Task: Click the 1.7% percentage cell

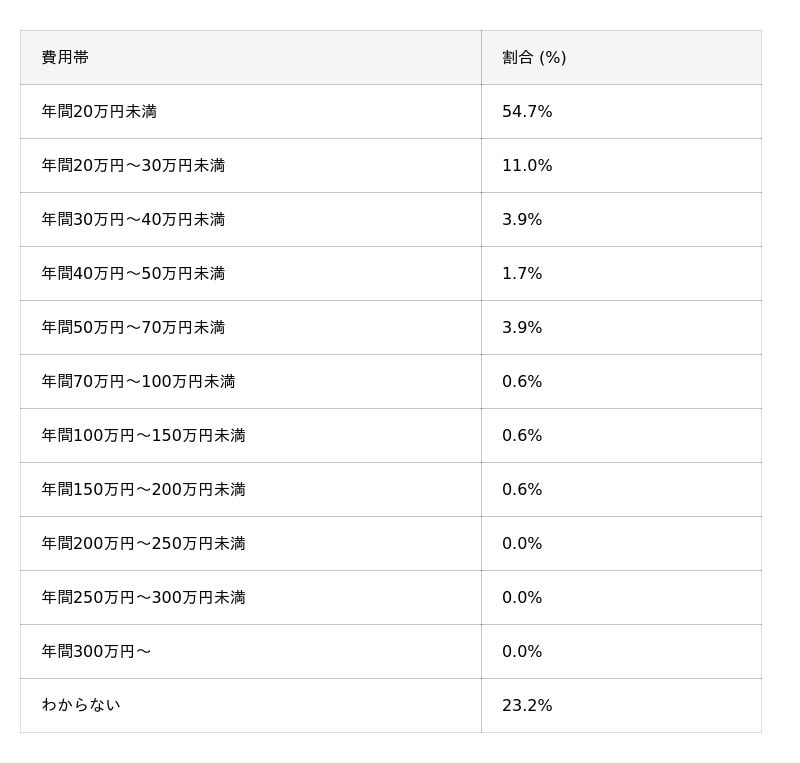Action: tap(522, 274)
